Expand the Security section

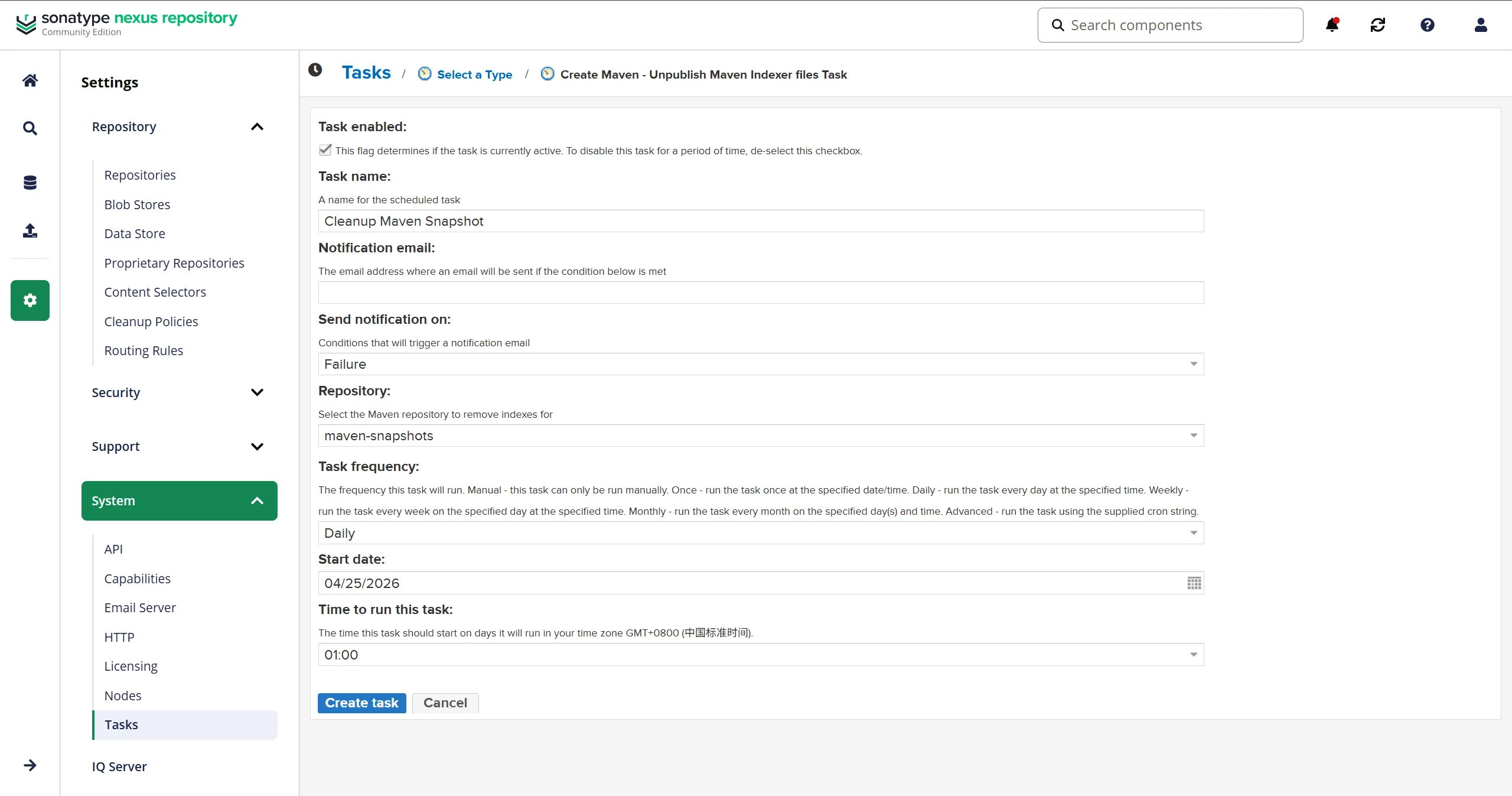click(179, 393)
